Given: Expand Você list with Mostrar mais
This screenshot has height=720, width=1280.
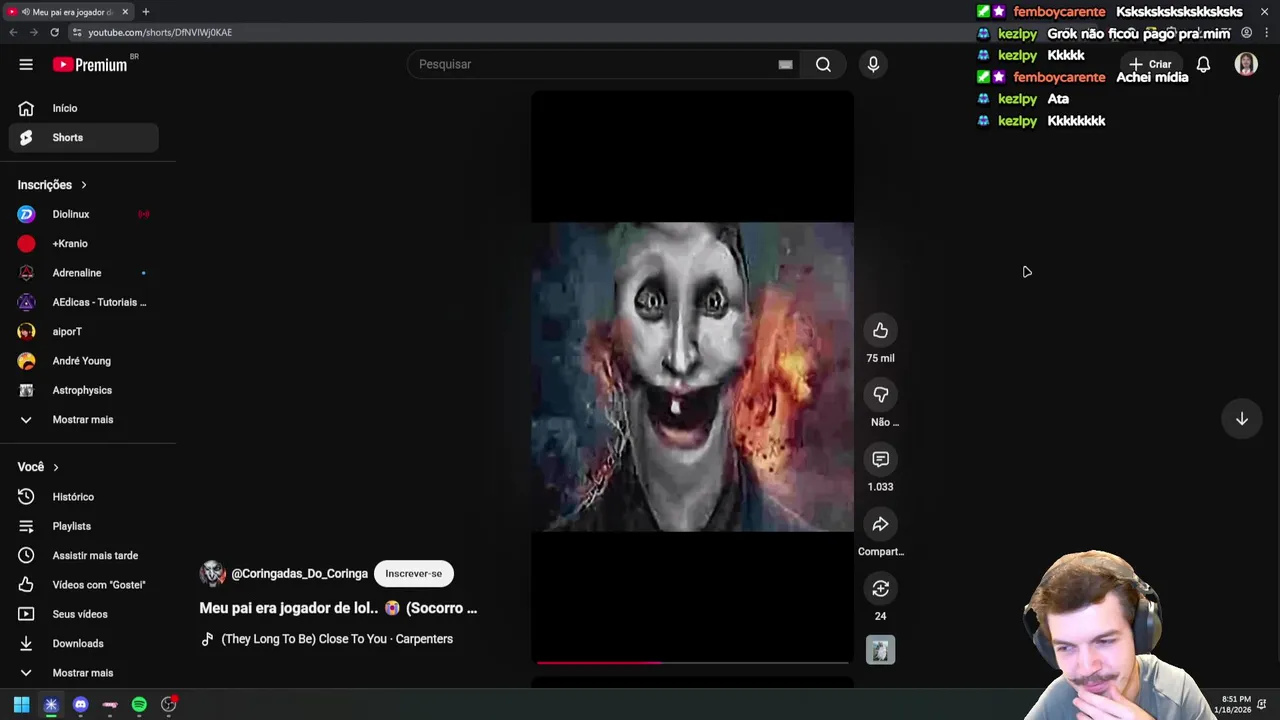Looking at the screenshot, I should coord(84,673).
